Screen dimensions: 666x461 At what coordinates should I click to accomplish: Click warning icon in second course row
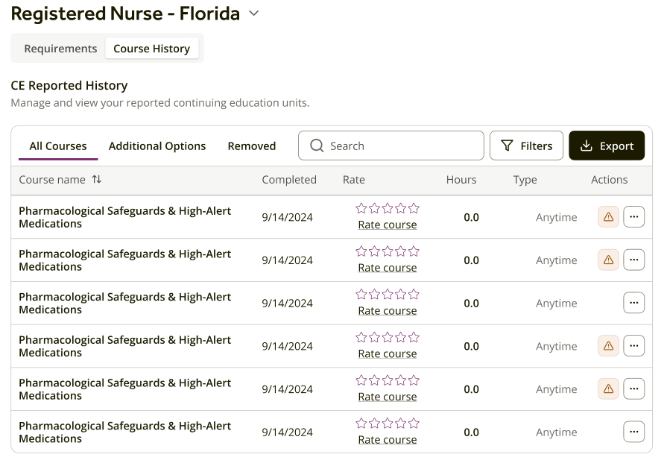(x=607, y=260)
